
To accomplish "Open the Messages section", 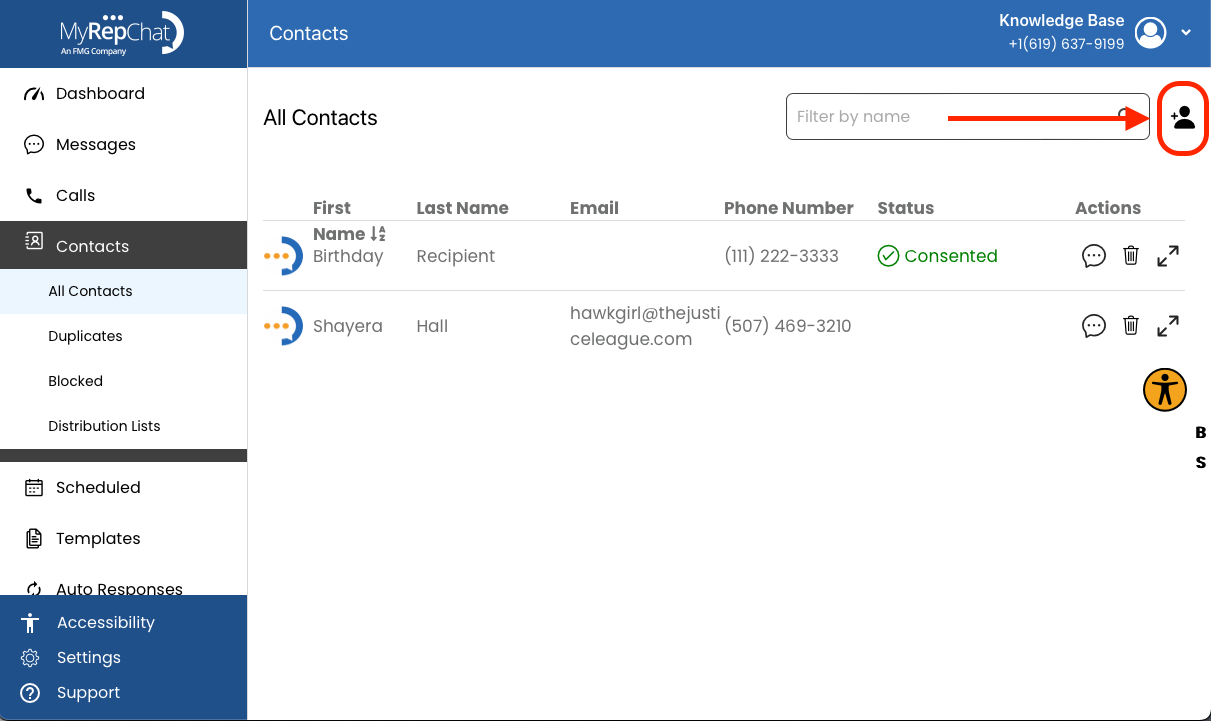I will [124, 145].
